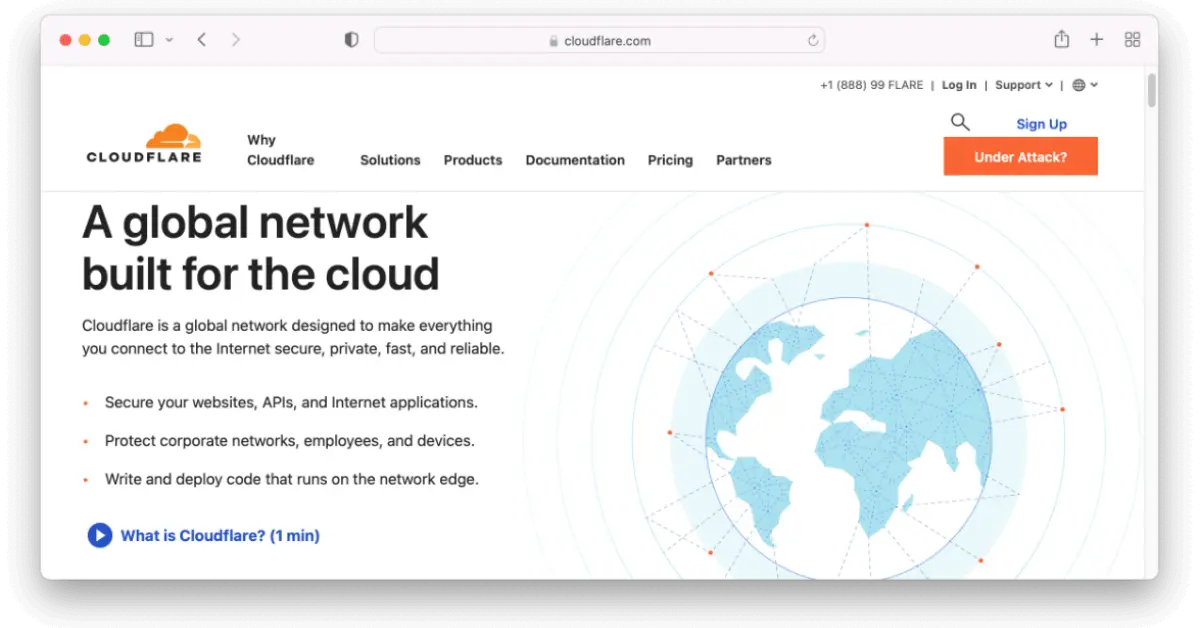Image resolution: width=1200 pixels, height=628 pixels.
Task: Show the Safari sidebar
Action: (143, 39)
